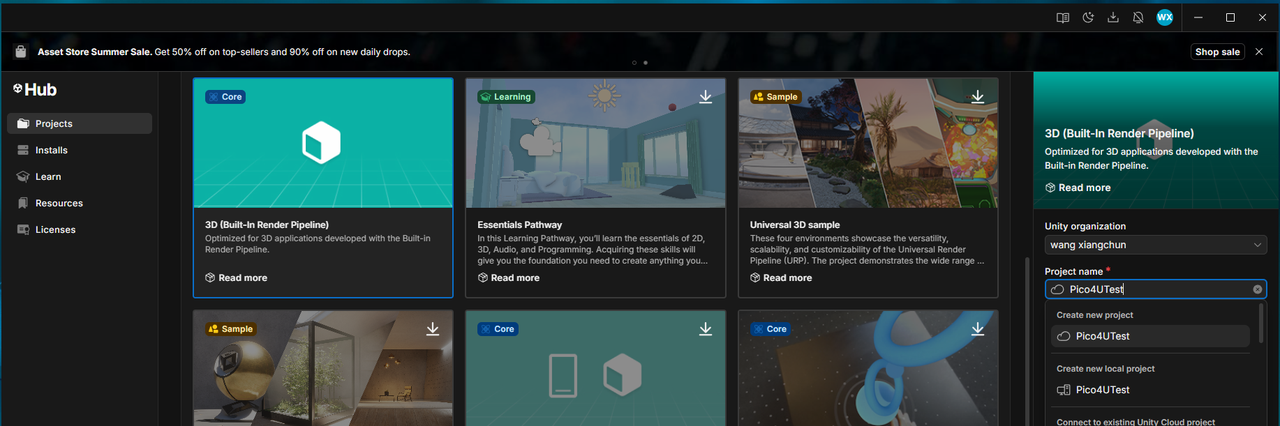Screen dimensions: 1280x426
Task: Dismiss the Asset Store sale banner
Action: (1259, 52)
